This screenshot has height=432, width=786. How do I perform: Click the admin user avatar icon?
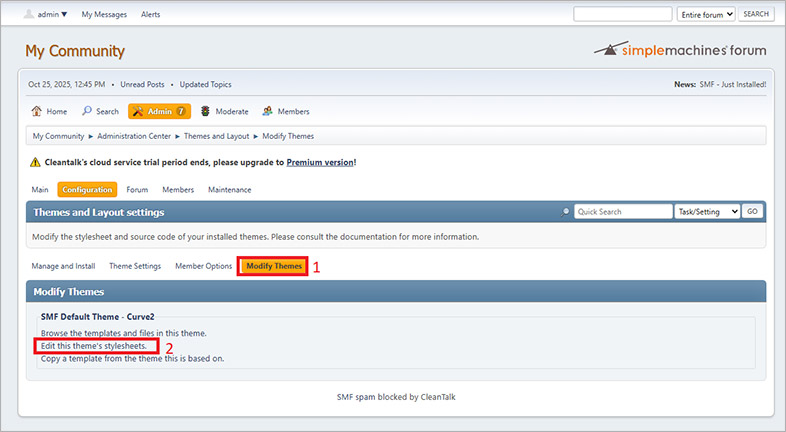point(29,14)
